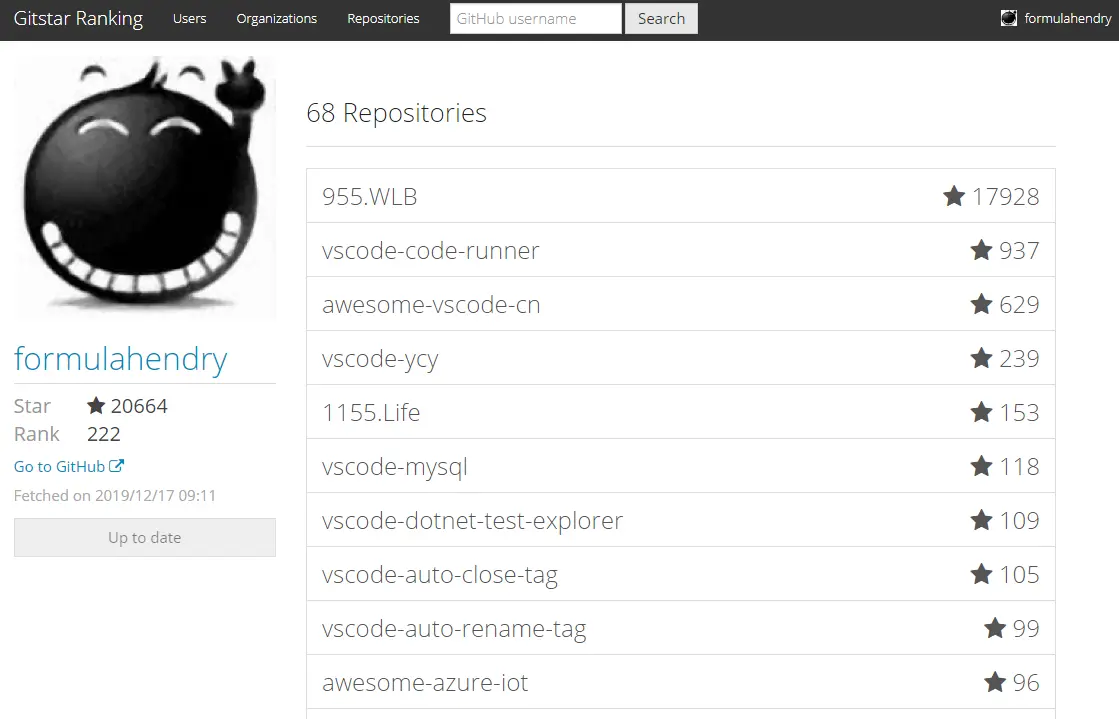The width and height of the screenshot is (1119, 719).
Task: Open the 1155.Life repository
Action: tap(681, 412)
